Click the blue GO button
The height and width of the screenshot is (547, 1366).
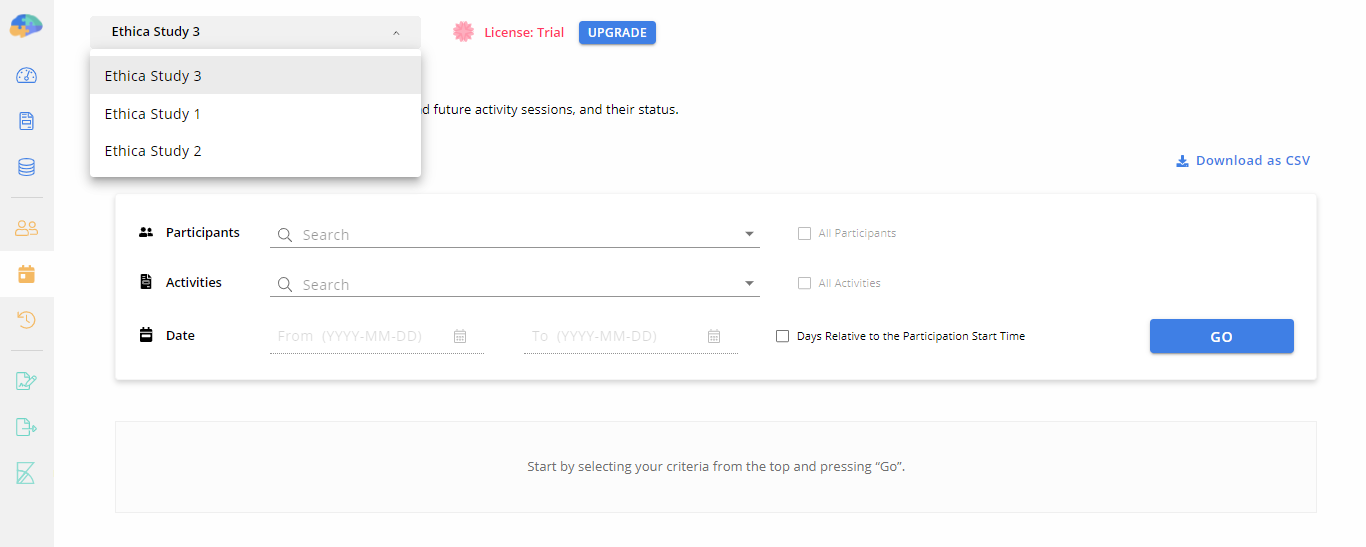click(x=1221, y=336)
